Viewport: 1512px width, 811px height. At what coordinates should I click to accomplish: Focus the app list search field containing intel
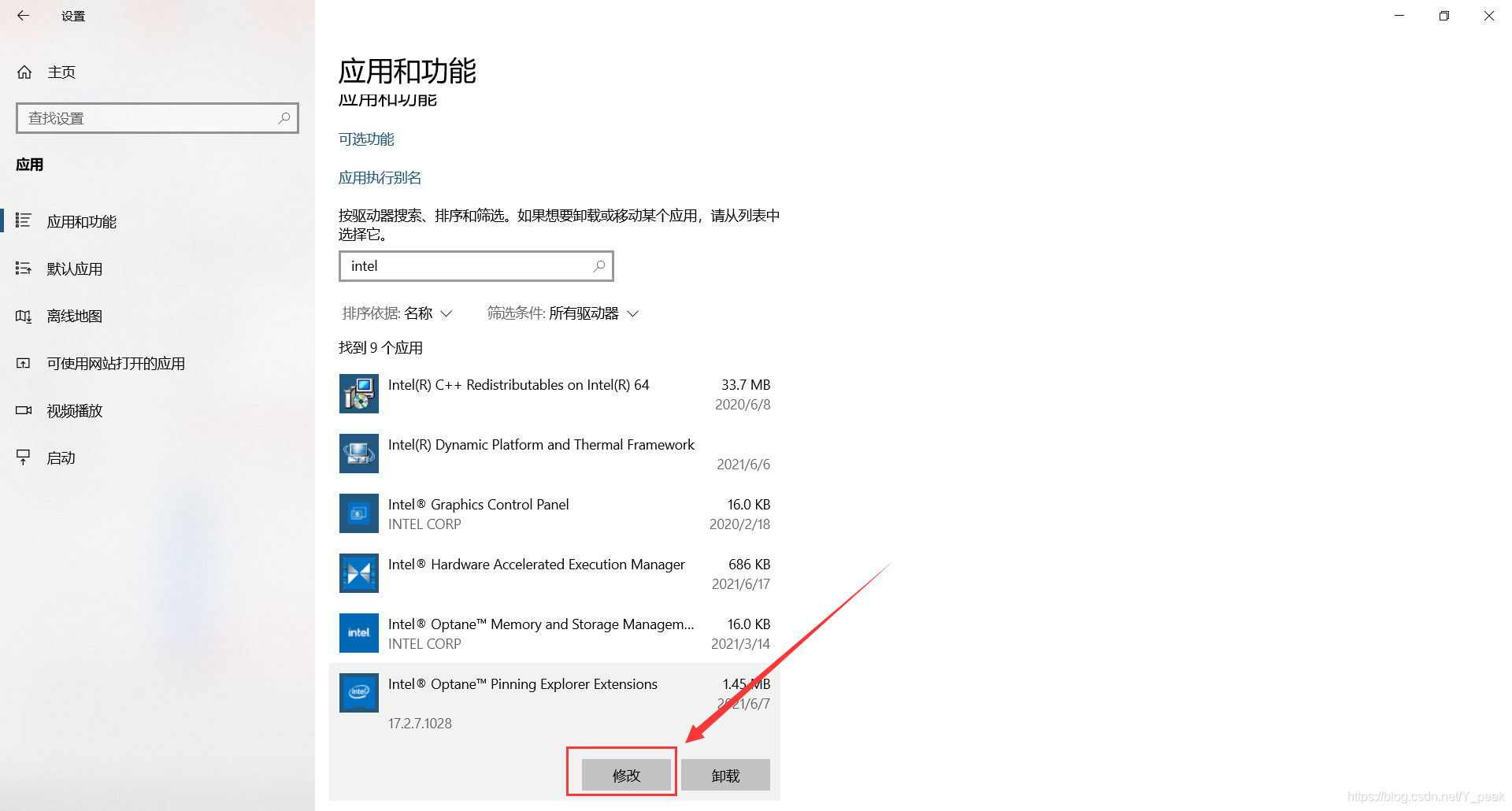(x=476, y=266)
